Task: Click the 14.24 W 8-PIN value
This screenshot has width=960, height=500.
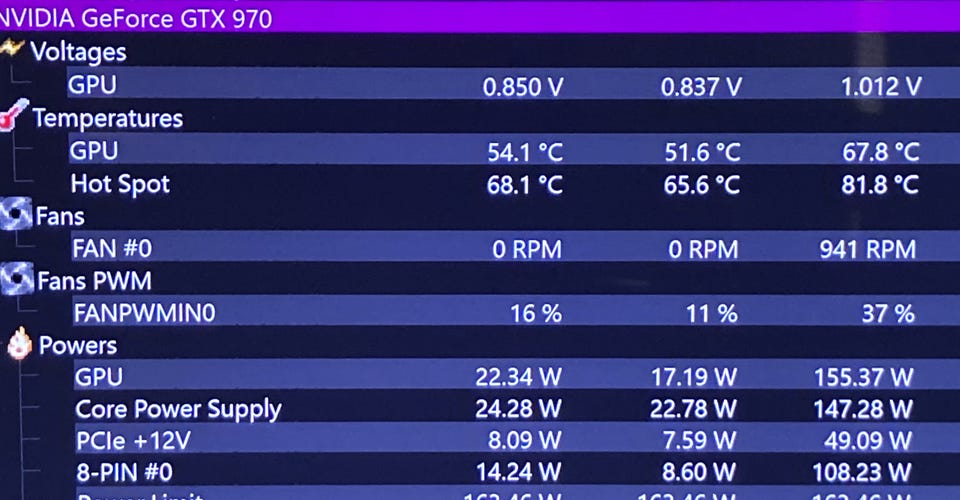Action: [519, 472]
